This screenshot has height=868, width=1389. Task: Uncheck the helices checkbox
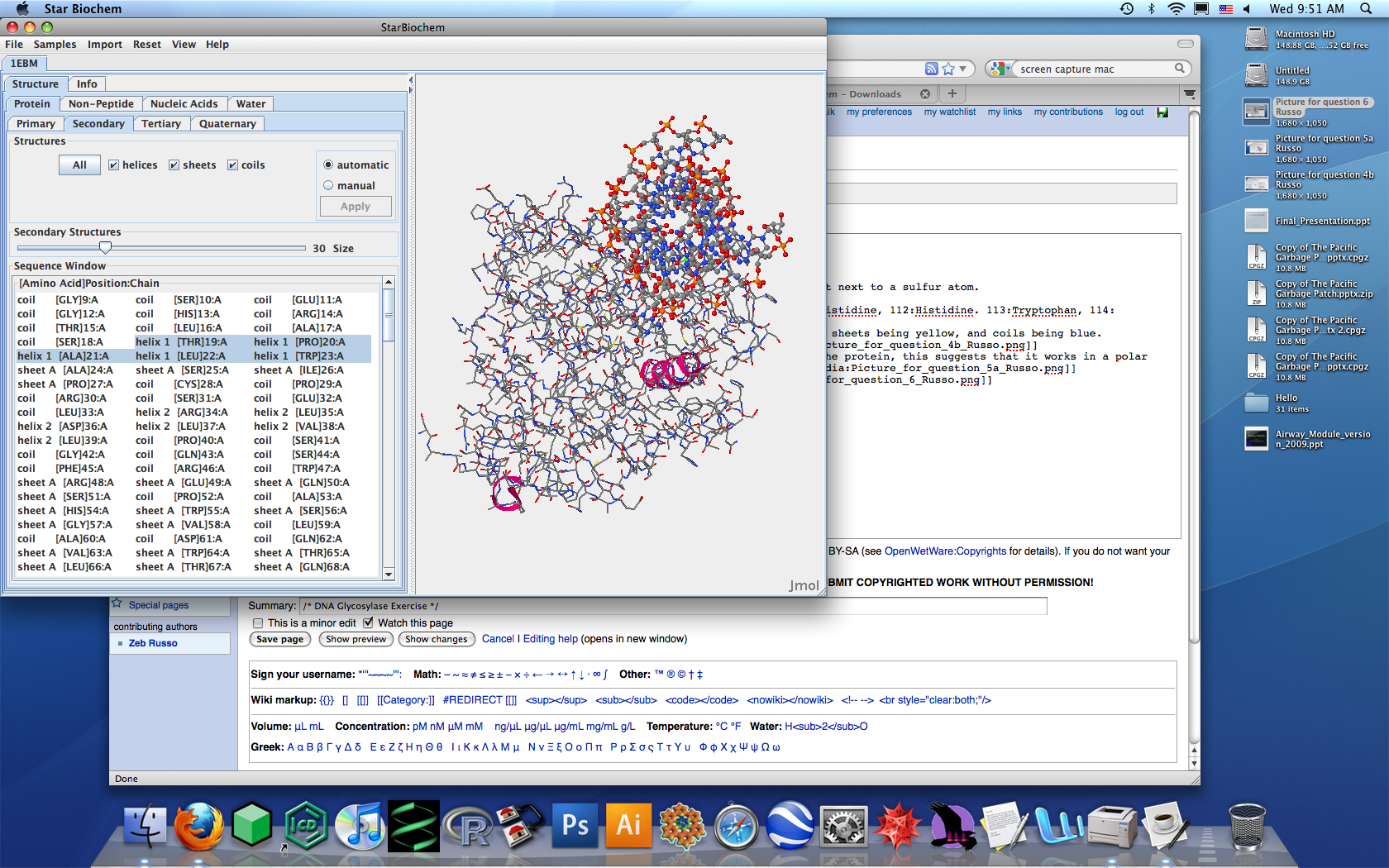pos(114,165)
